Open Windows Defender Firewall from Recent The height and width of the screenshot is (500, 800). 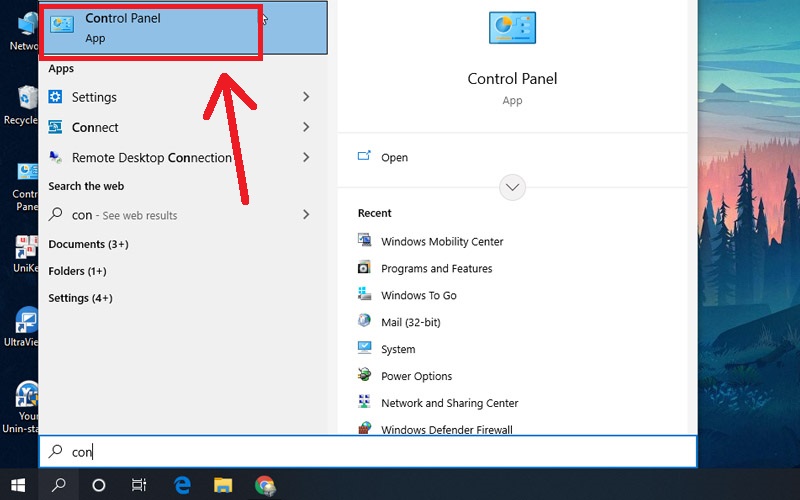pyautogui.click(x=446, y=429)
